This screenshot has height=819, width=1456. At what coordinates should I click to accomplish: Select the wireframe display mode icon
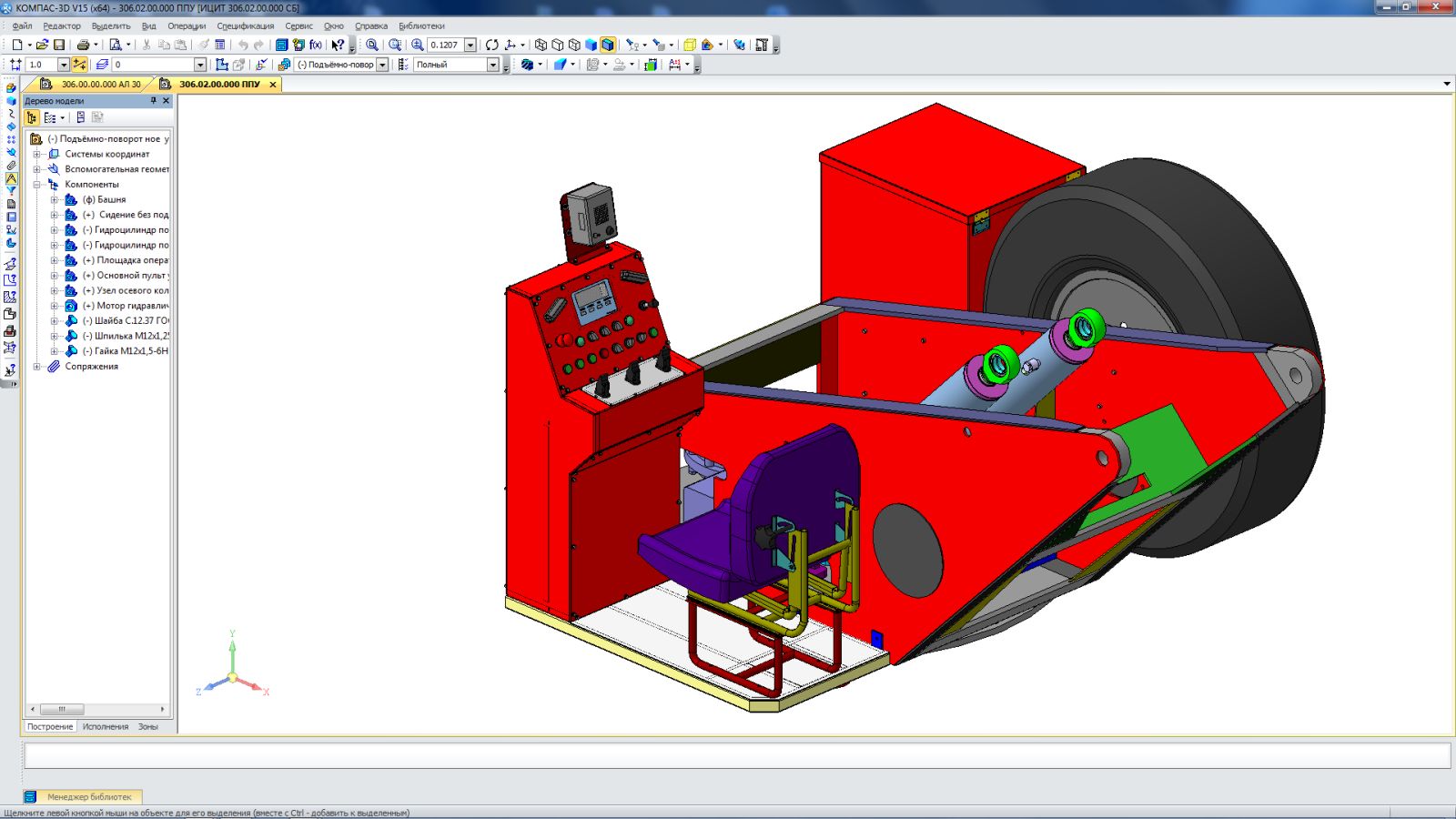541,45
